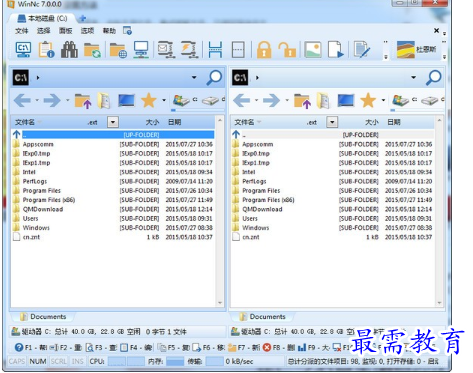473x373 pixels.
Task: Launch the binoculars search tool
Action: coord(69,50)
